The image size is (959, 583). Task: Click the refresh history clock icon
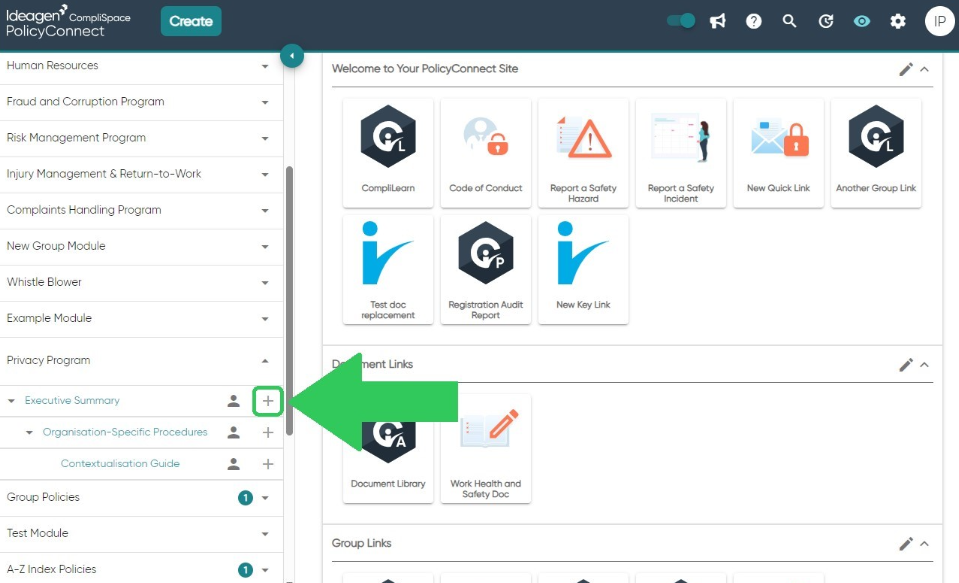point(826,21)
